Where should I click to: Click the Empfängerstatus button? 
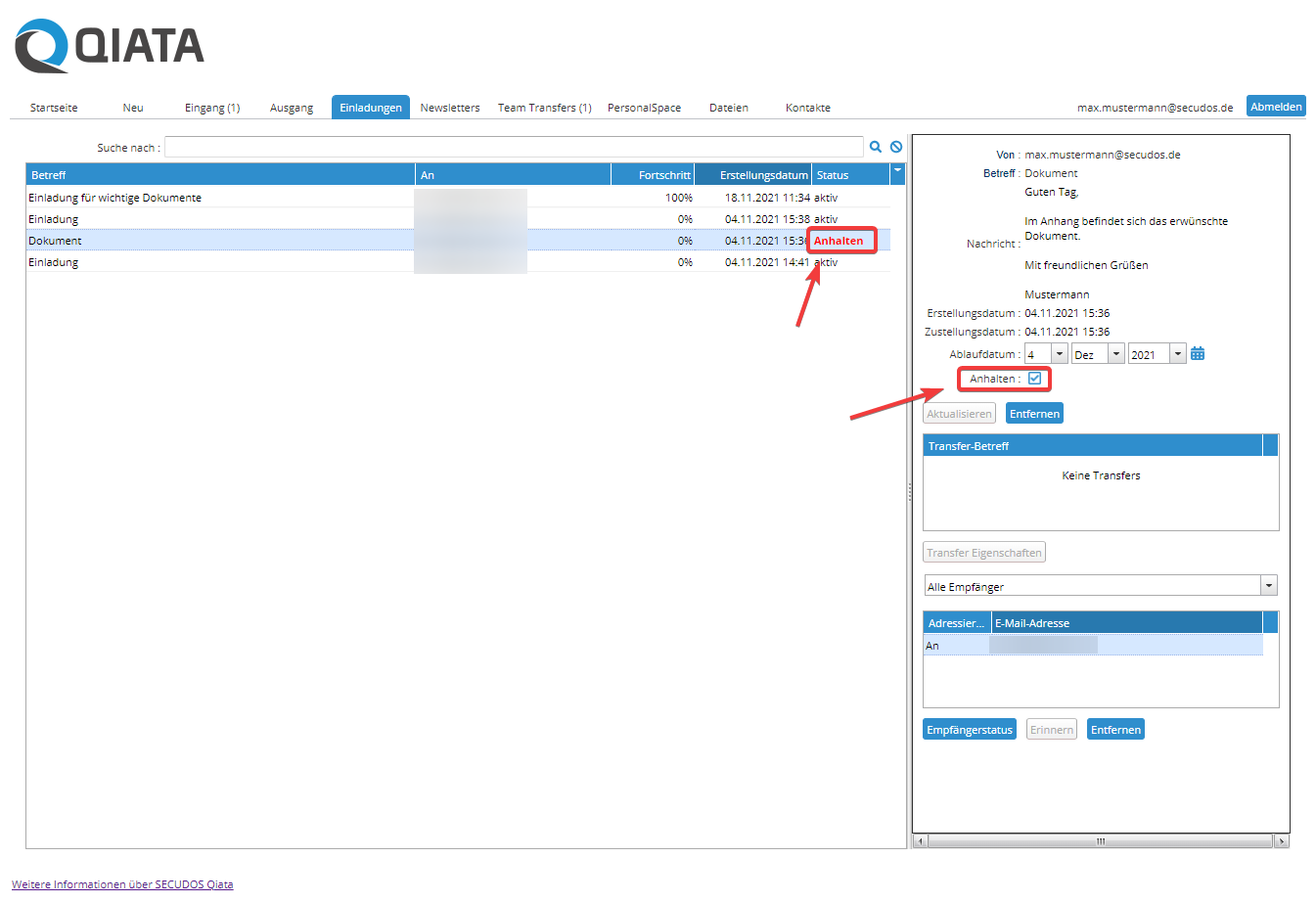point(969,730)
